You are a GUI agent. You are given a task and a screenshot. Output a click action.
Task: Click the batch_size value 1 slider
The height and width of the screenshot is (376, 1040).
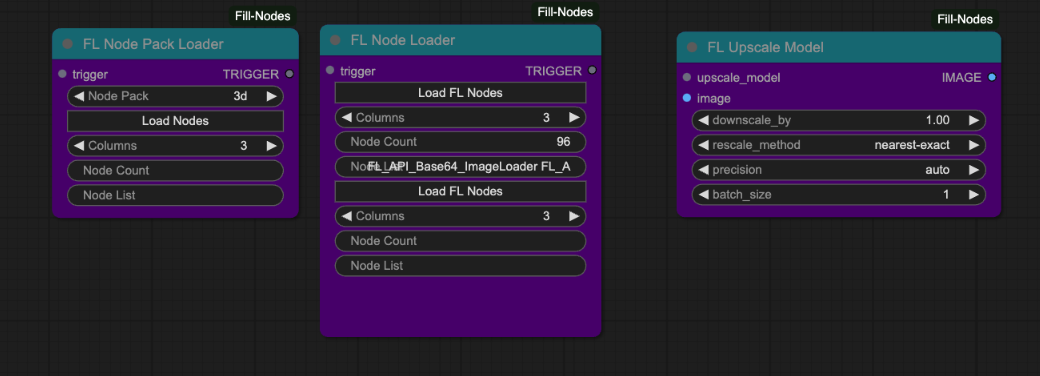click(838, 194)
